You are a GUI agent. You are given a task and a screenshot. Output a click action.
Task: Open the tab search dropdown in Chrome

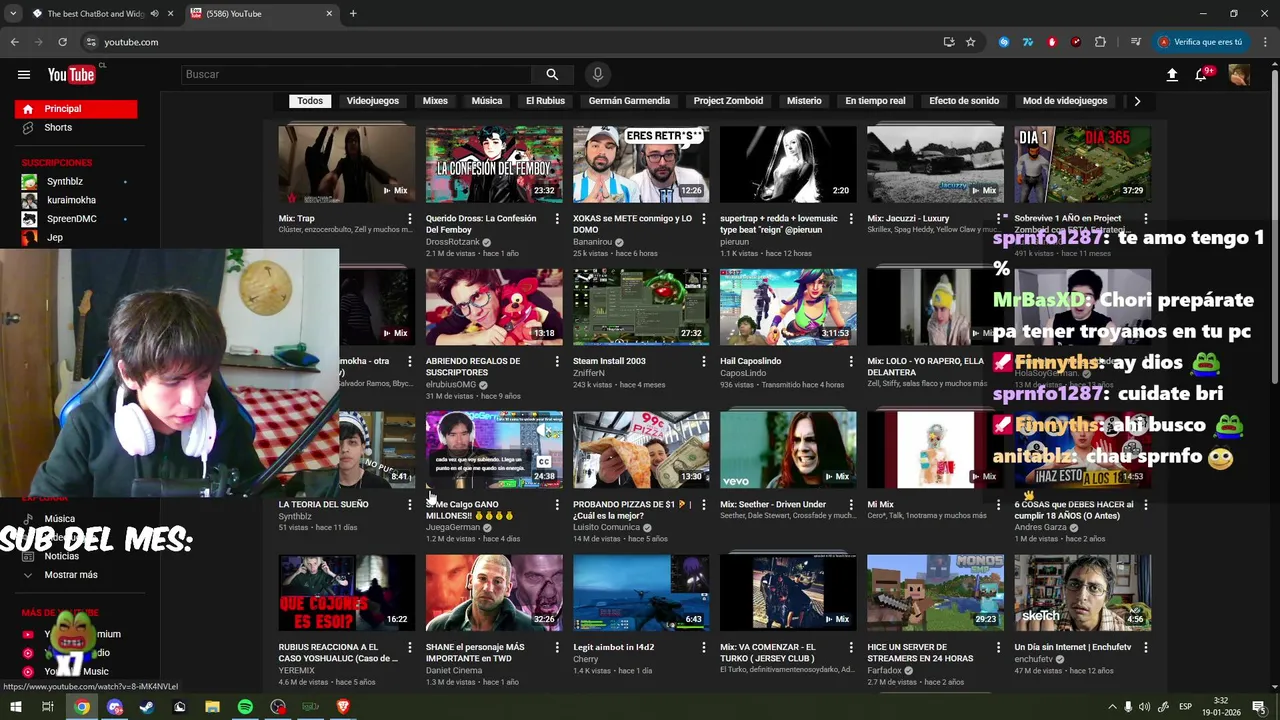point(13,13)
